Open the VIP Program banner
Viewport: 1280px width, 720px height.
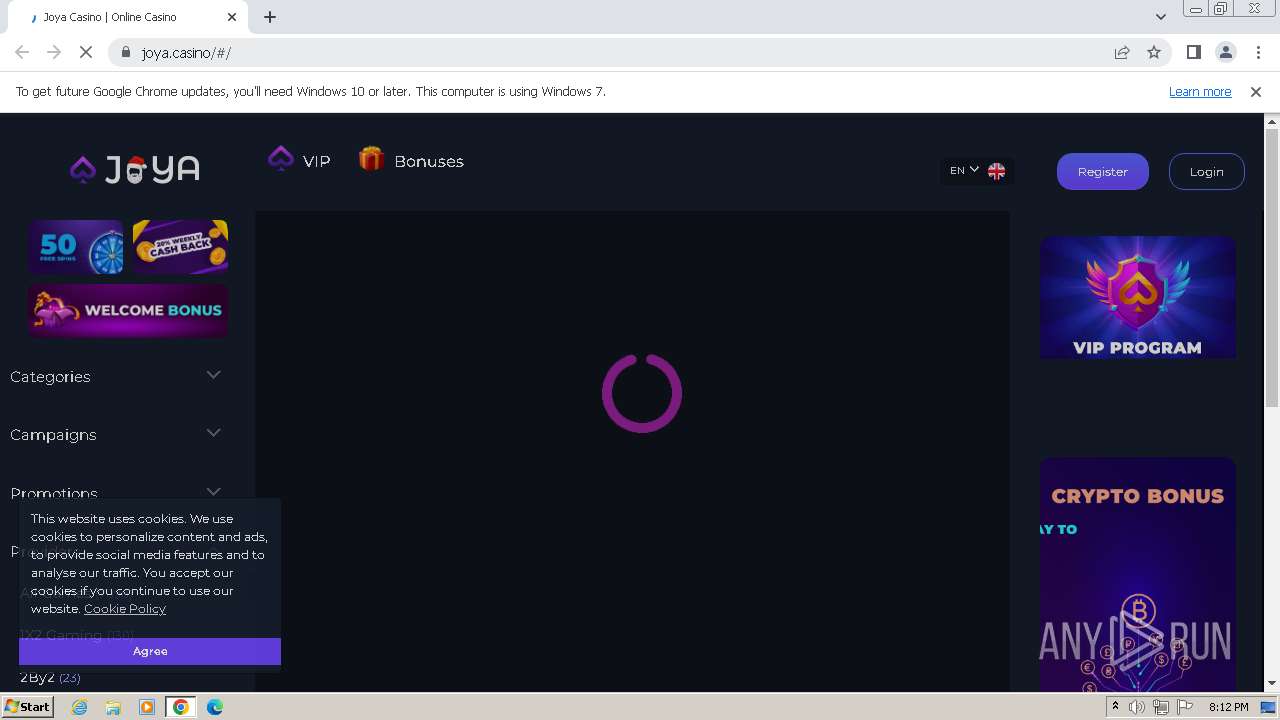[x=1138, y=297]
